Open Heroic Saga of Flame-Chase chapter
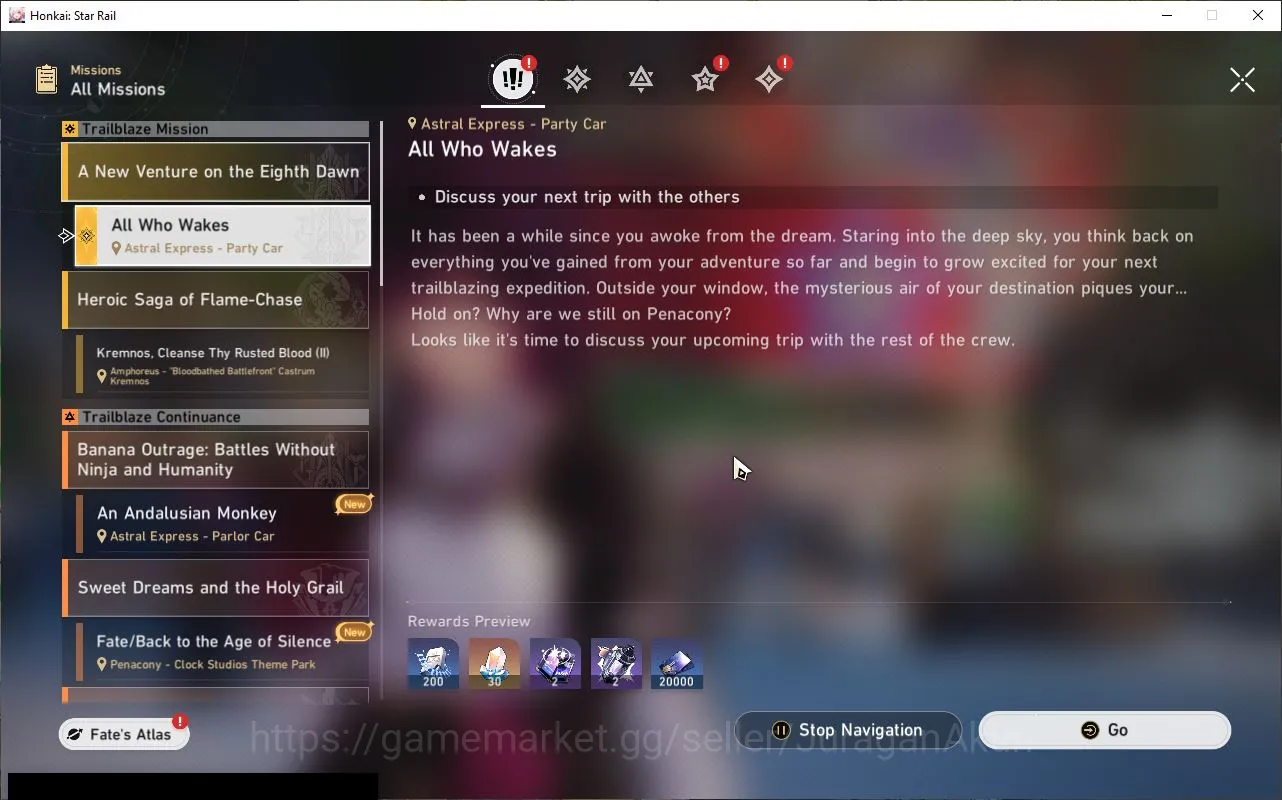1282x800 pixels. tap(216, 300)
